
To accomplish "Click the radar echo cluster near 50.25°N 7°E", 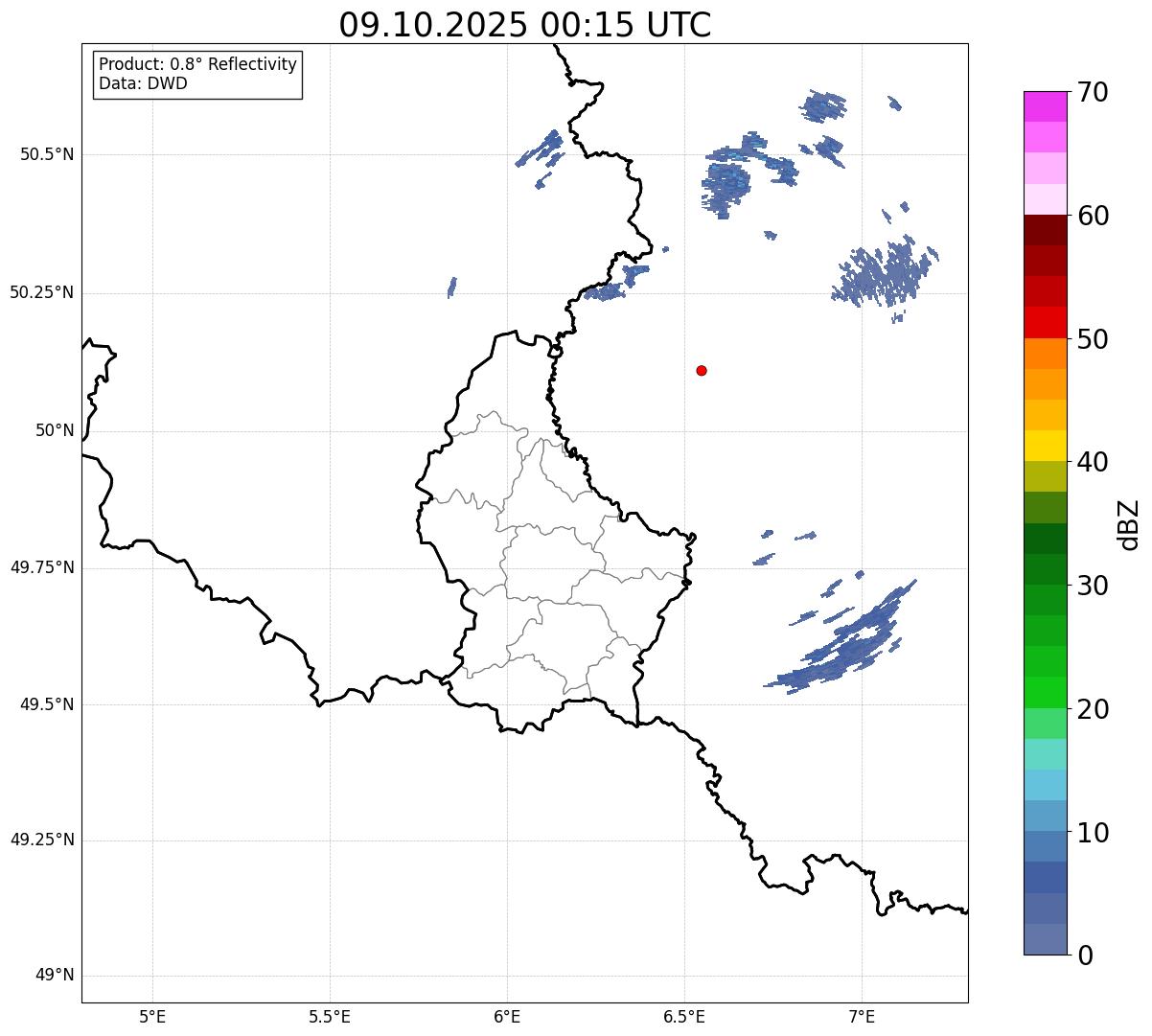I will click(x=884, y=272).
